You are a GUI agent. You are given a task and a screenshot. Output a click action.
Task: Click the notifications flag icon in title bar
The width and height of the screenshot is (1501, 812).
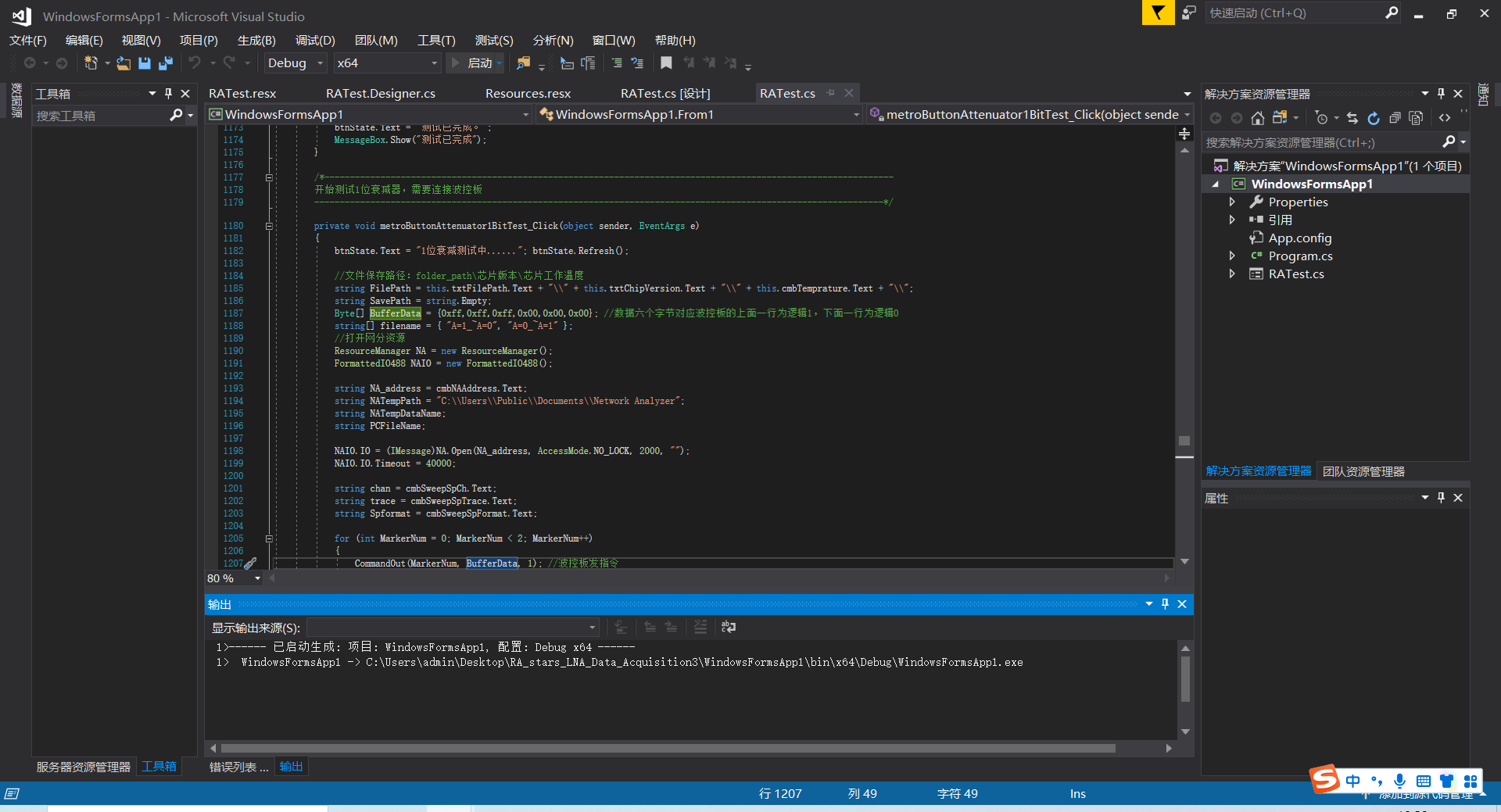tap(1158, 13)
